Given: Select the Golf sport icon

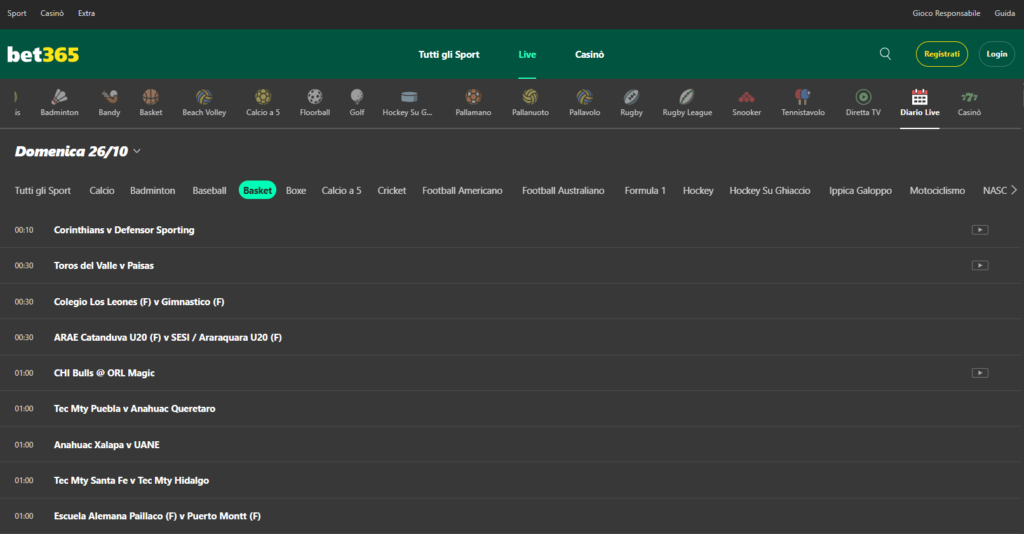Looking at the screenshot, I should tap(357, 98).
